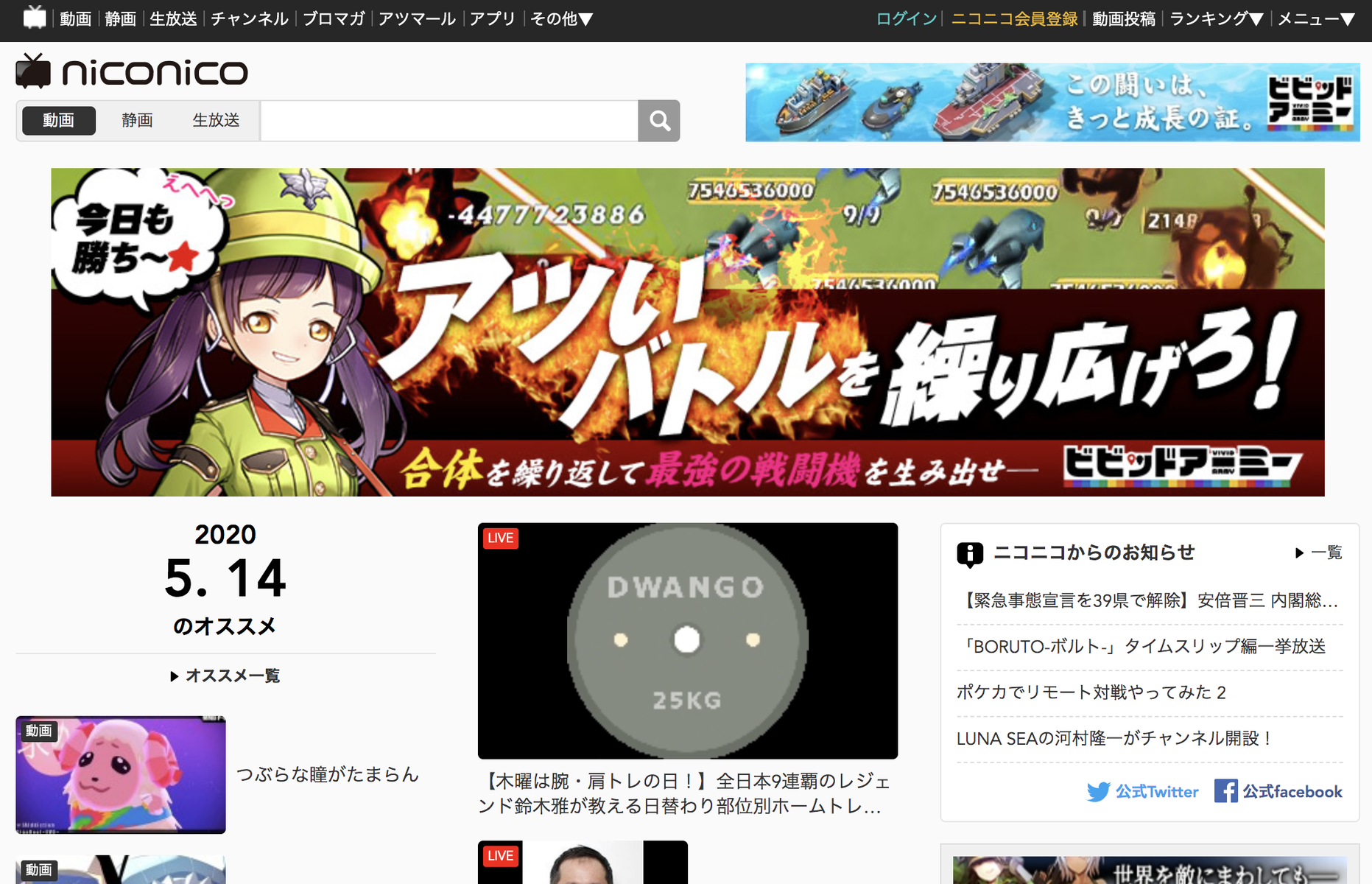Click the 公式facebook link text
The height and width of the screenshot is (884, 1372).
coord(1292,792)
